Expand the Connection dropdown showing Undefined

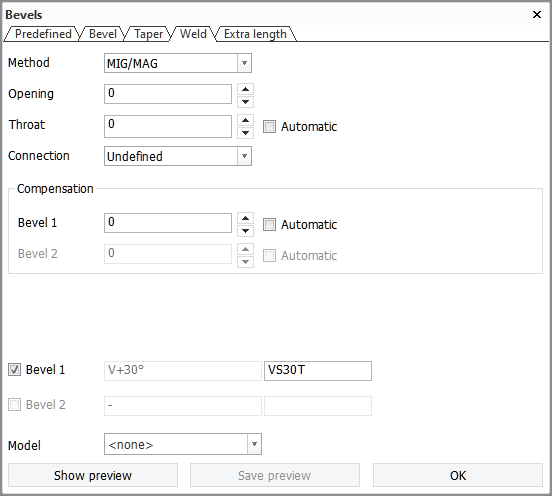pyautogui.click(x=178, y=156)
